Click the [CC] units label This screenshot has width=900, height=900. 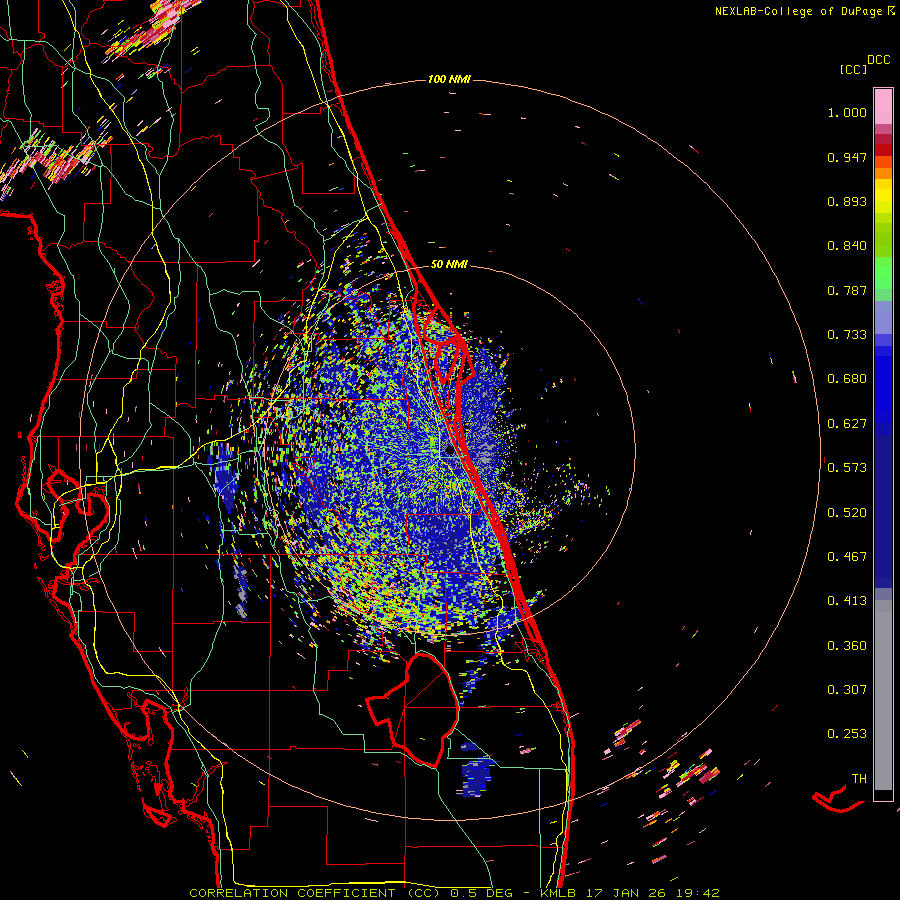[853, 69]
